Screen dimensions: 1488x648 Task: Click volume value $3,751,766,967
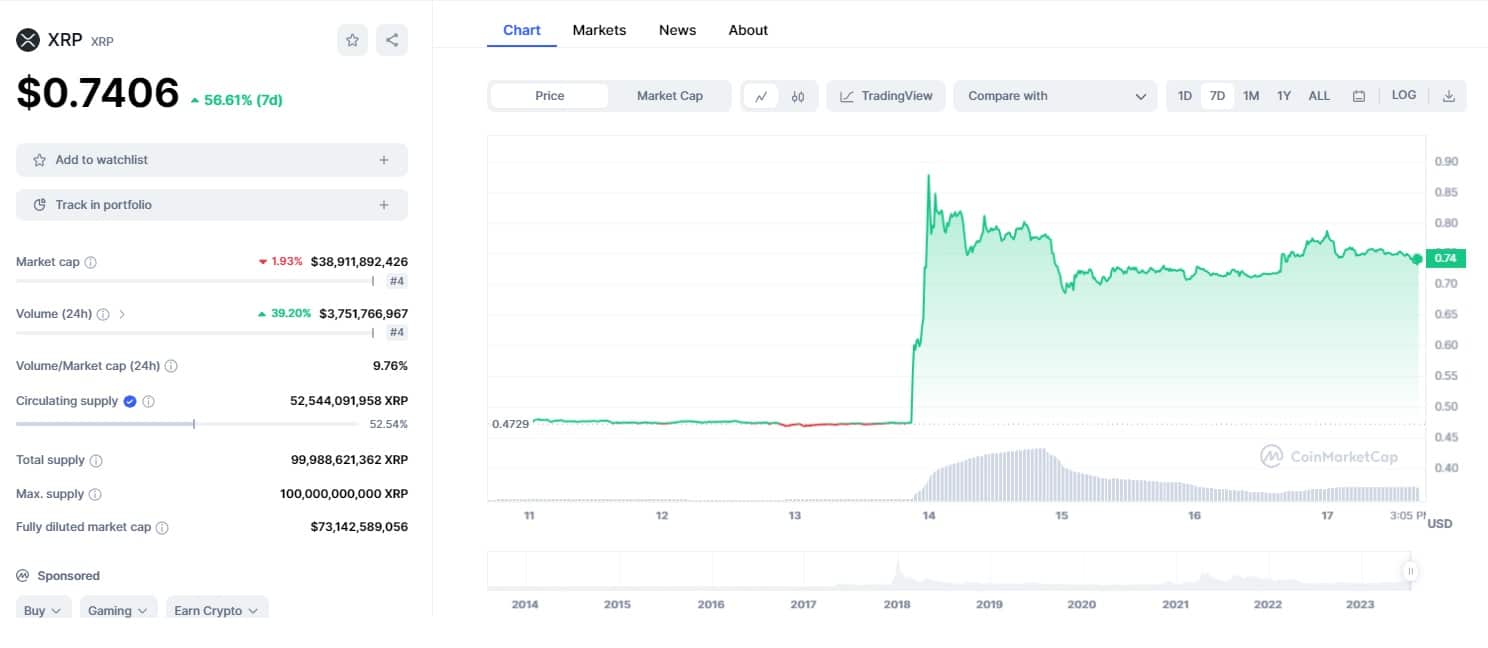pos(363,314)
